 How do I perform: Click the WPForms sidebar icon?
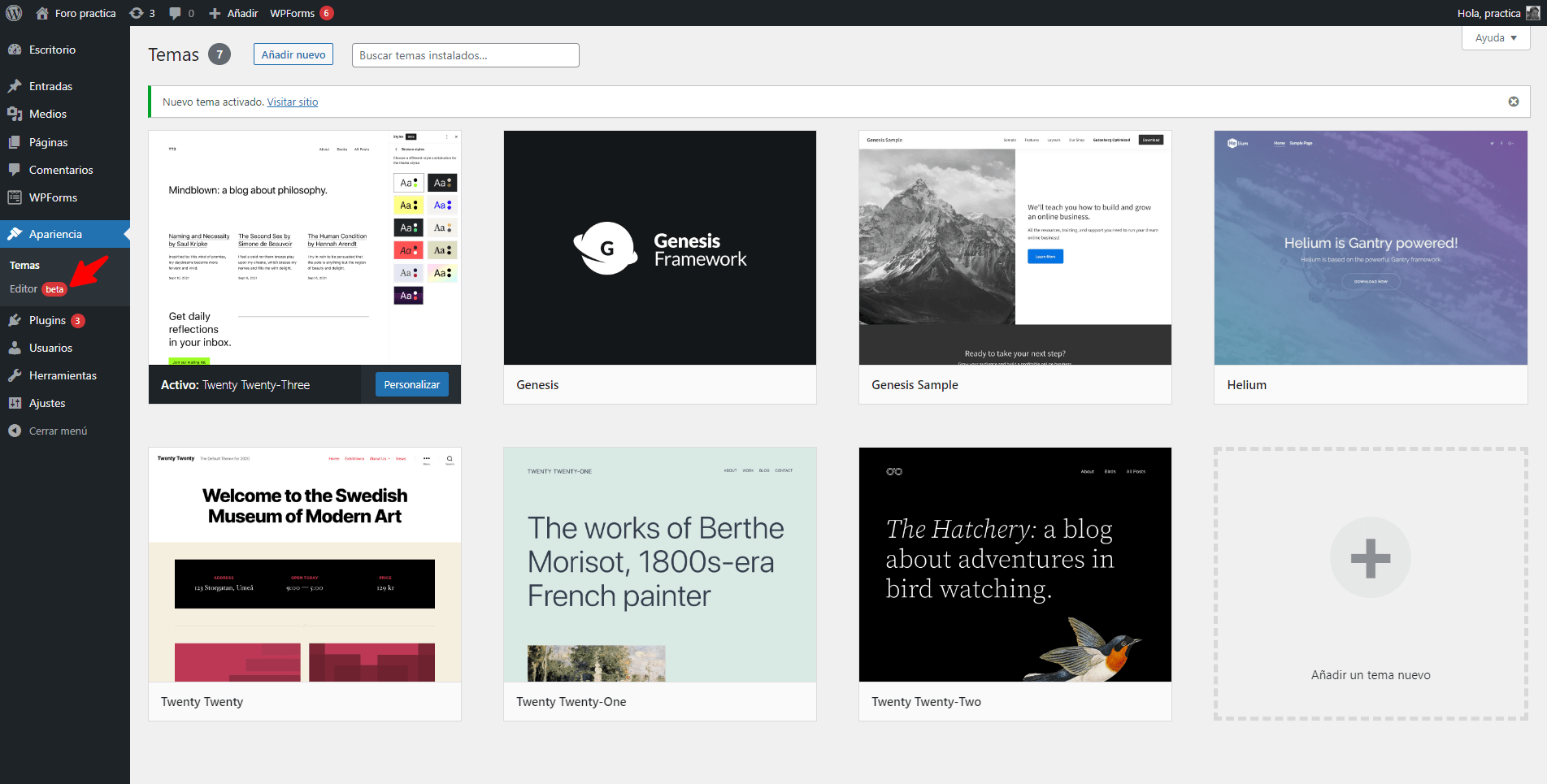[x=15, y=197]
